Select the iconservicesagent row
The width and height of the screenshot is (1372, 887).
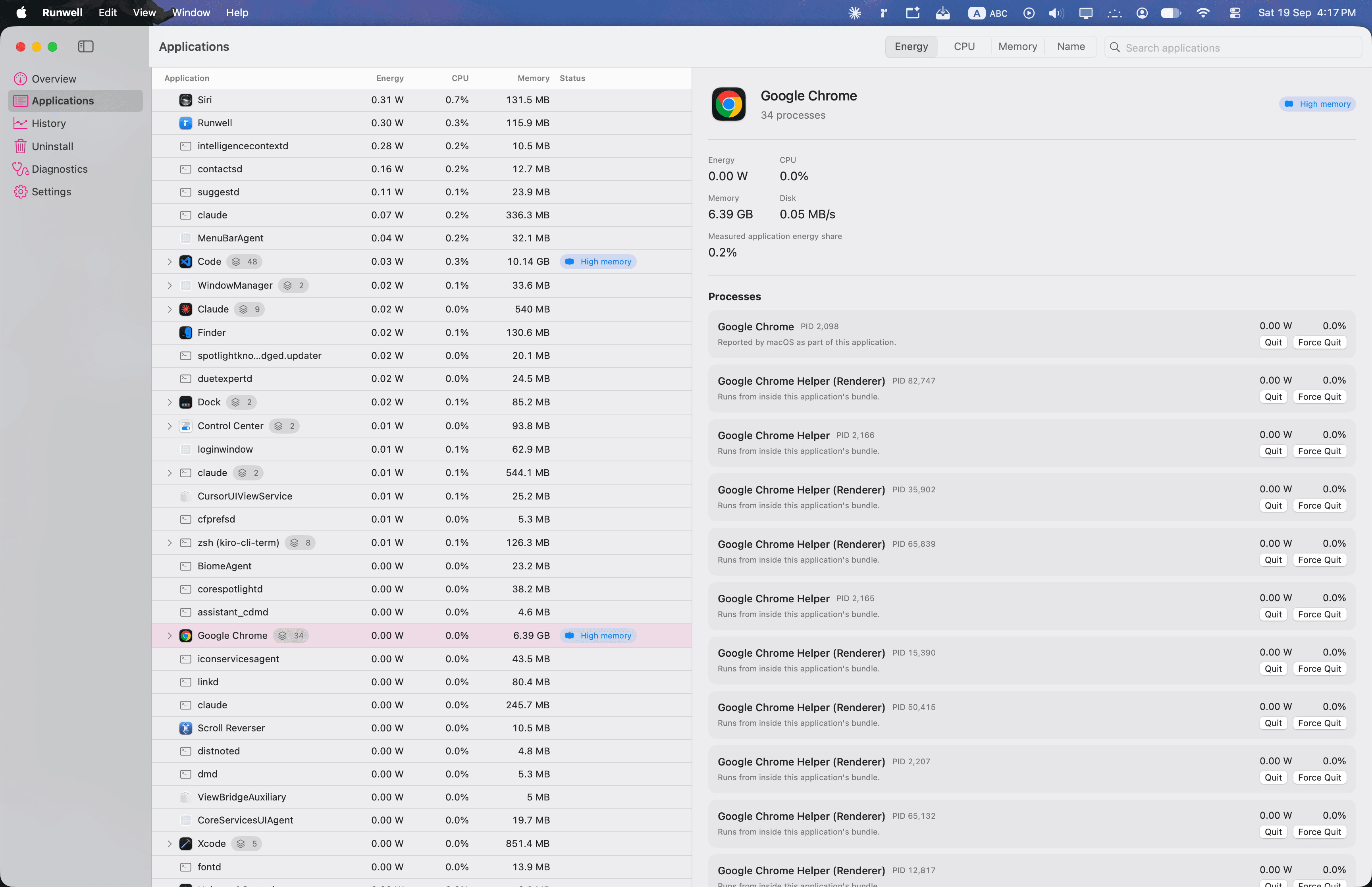click(x=422, y=659)
